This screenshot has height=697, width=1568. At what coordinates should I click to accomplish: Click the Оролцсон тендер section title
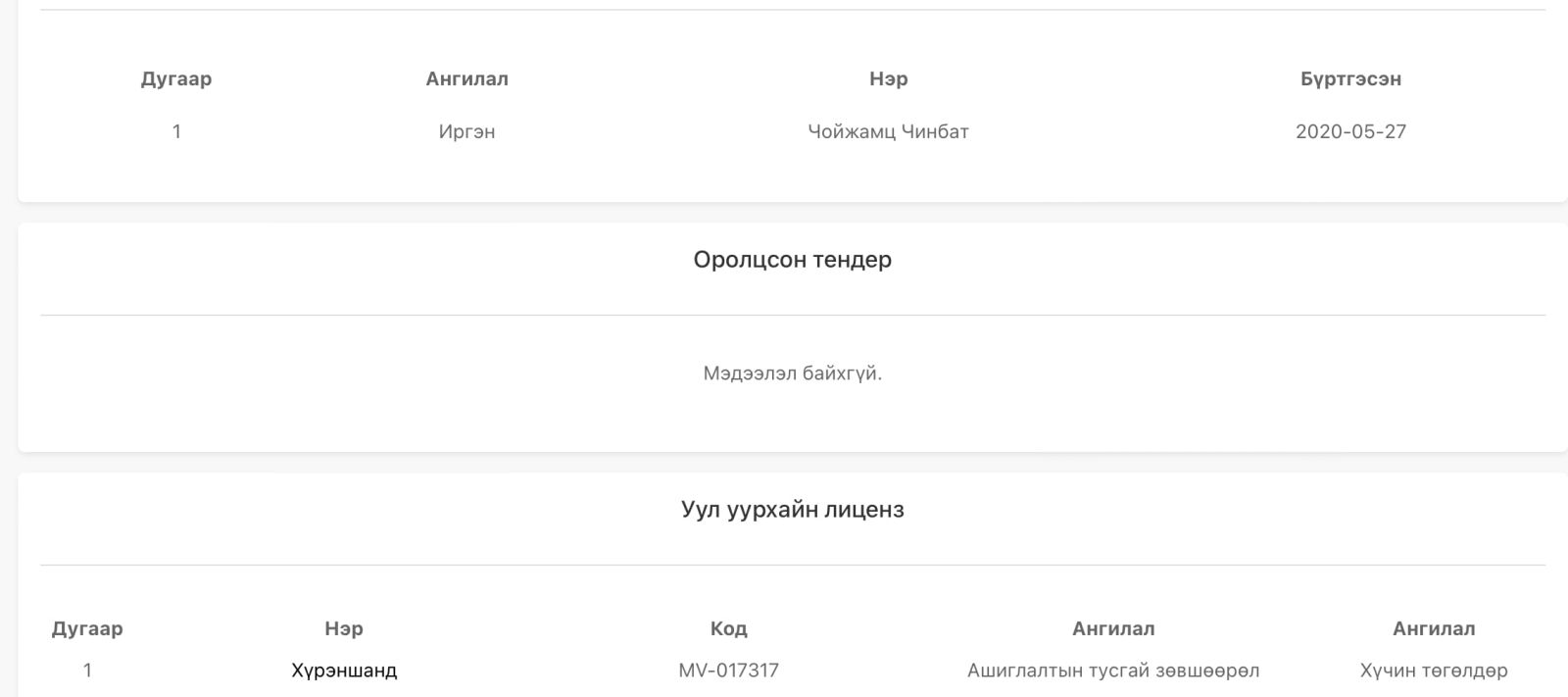792,260
